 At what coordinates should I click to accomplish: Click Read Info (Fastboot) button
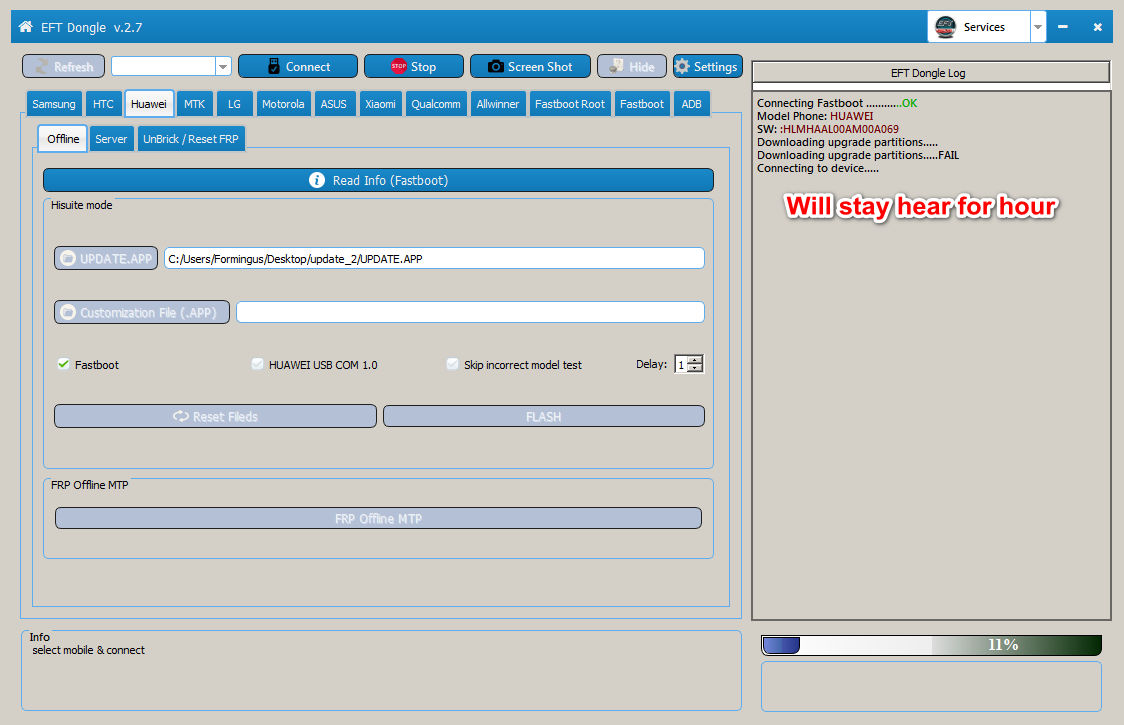pos(378,180)
